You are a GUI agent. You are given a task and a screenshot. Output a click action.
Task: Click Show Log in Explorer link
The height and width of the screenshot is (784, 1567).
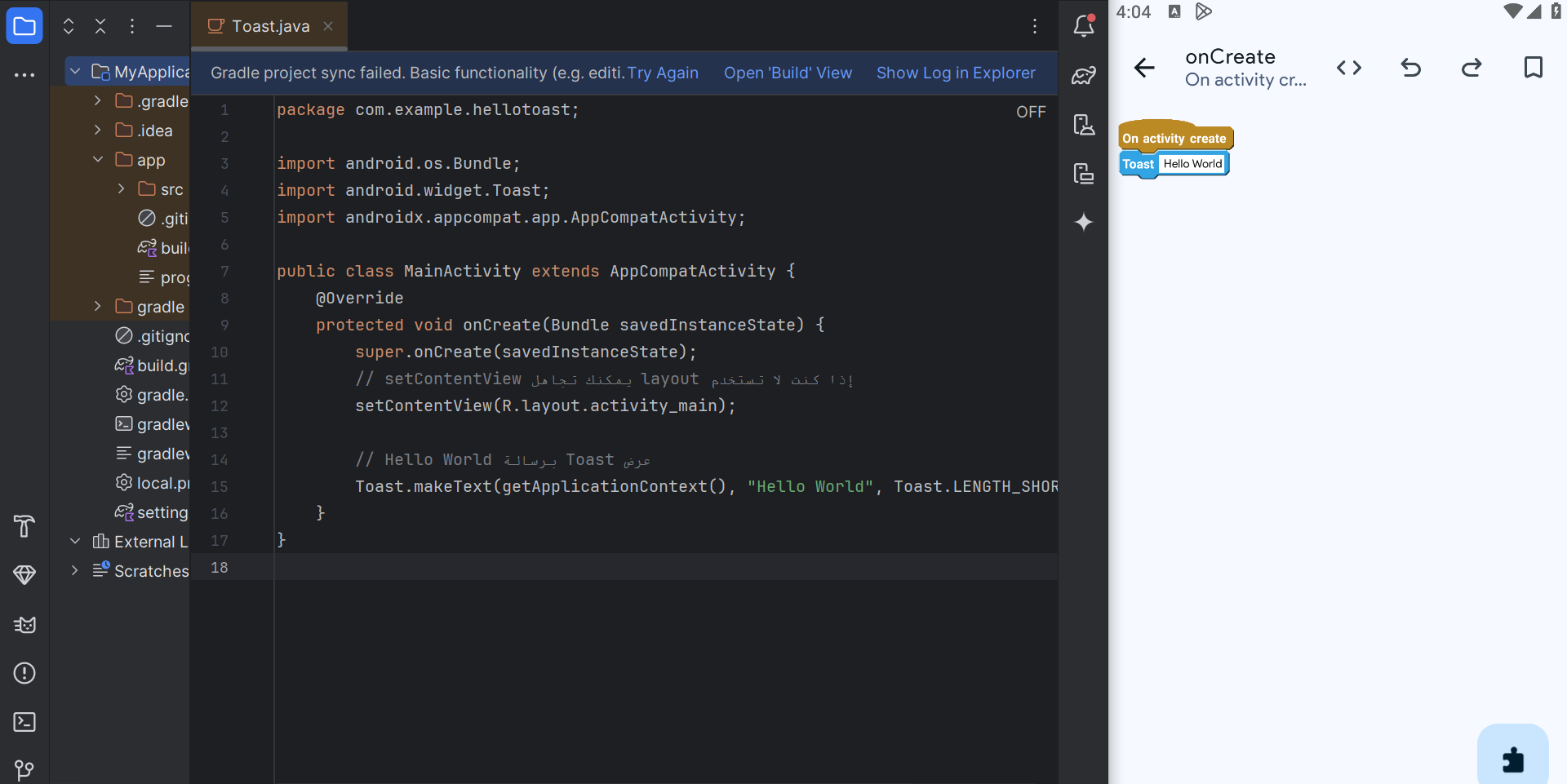[x=956, y=73]
